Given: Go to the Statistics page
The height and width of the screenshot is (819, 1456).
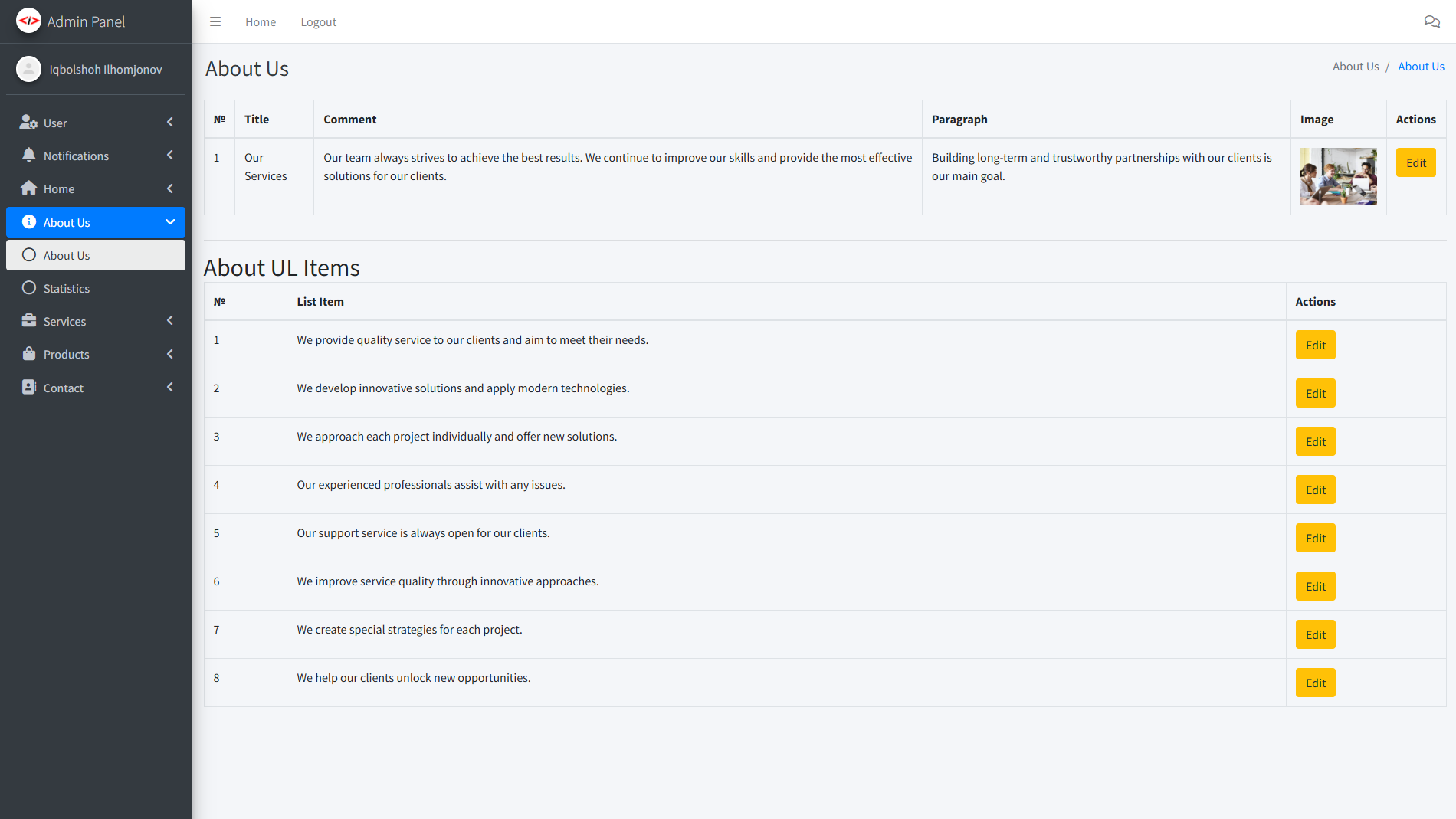Looking at the screenshot, I should 96,288.
